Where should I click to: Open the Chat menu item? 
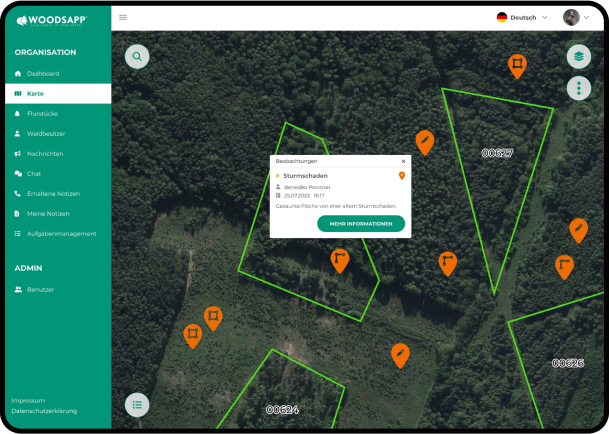34,174
